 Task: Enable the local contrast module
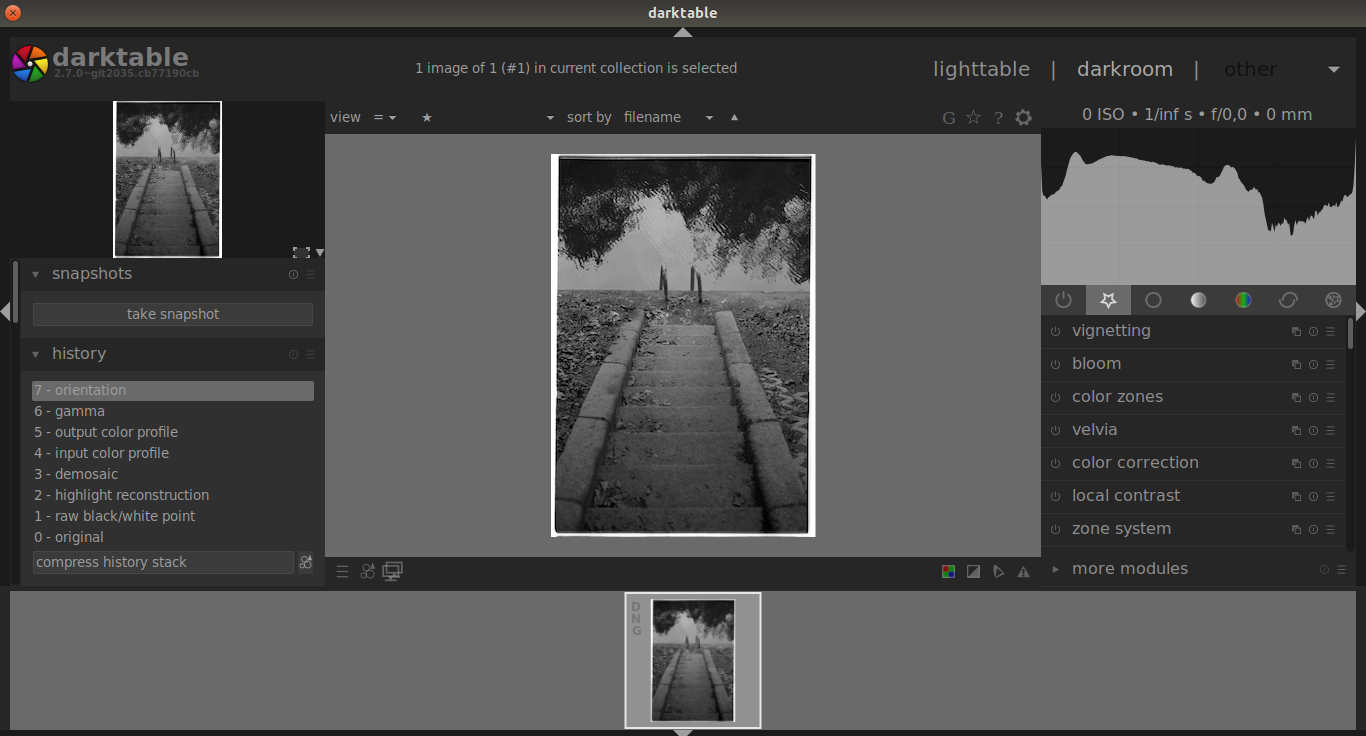(1055, 497)
